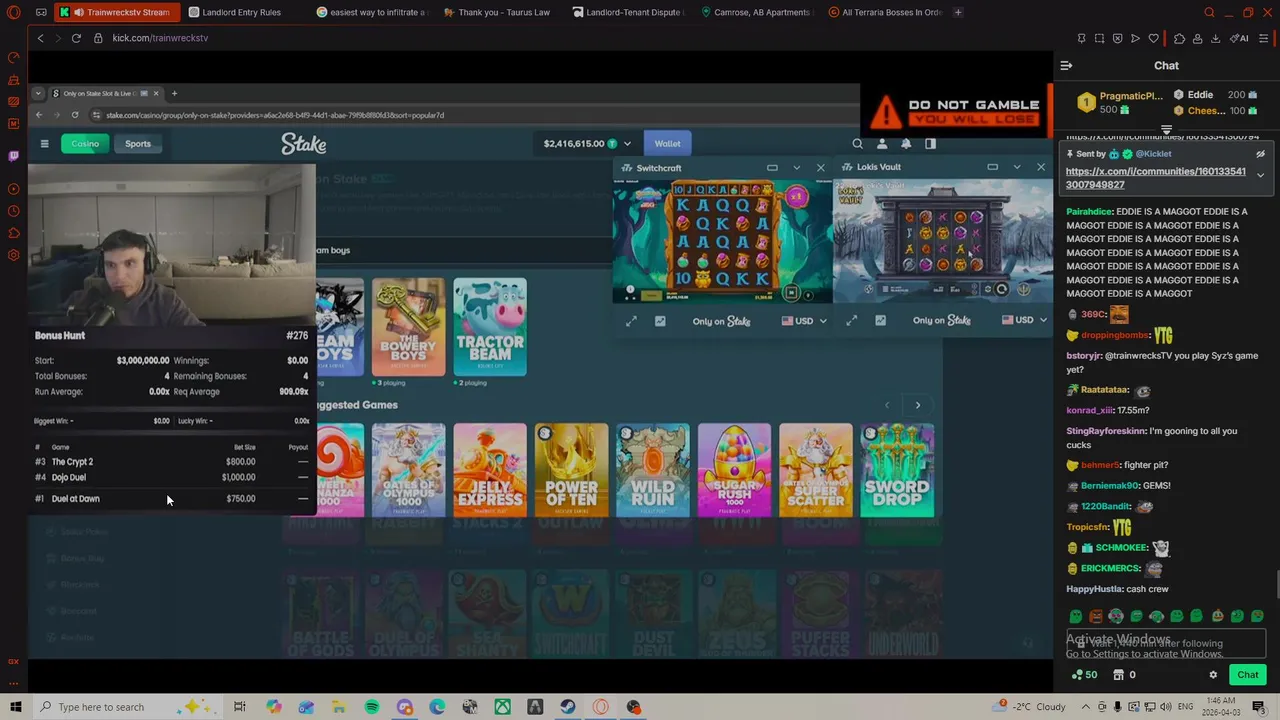
Task: Open Gates of Olympus 1000 thumbnail
Action: point(408,470)
